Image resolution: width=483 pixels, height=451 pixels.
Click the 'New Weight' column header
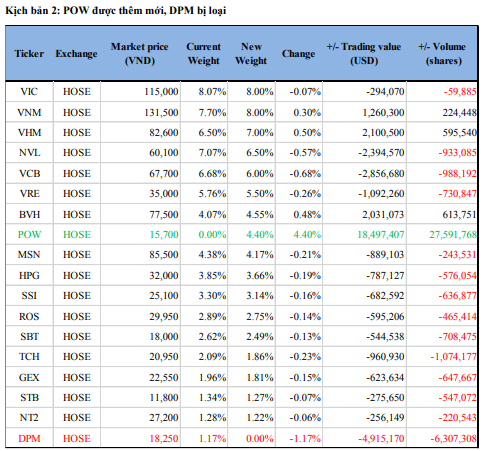point(251,54)
